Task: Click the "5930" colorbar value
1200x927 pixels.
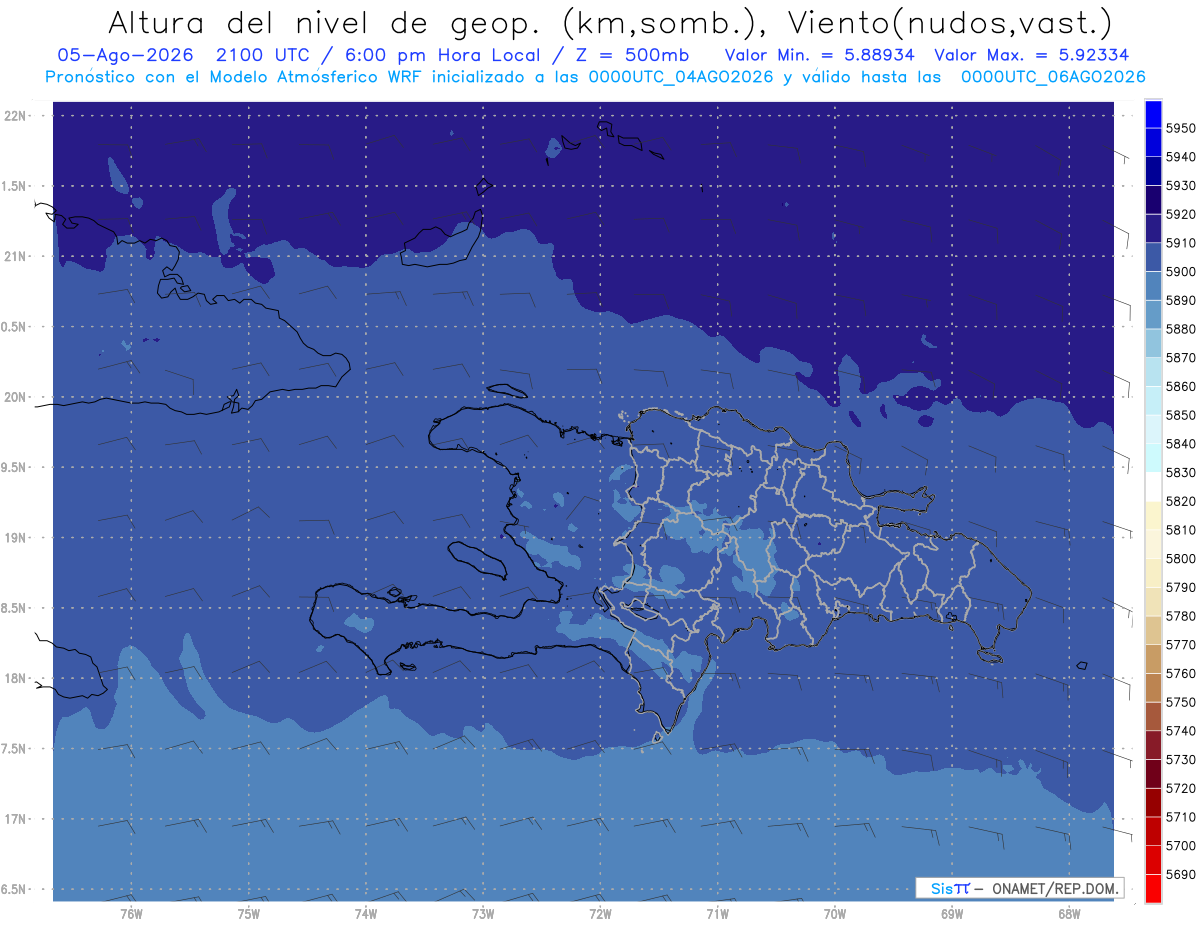Action: tap(1180, 185)
